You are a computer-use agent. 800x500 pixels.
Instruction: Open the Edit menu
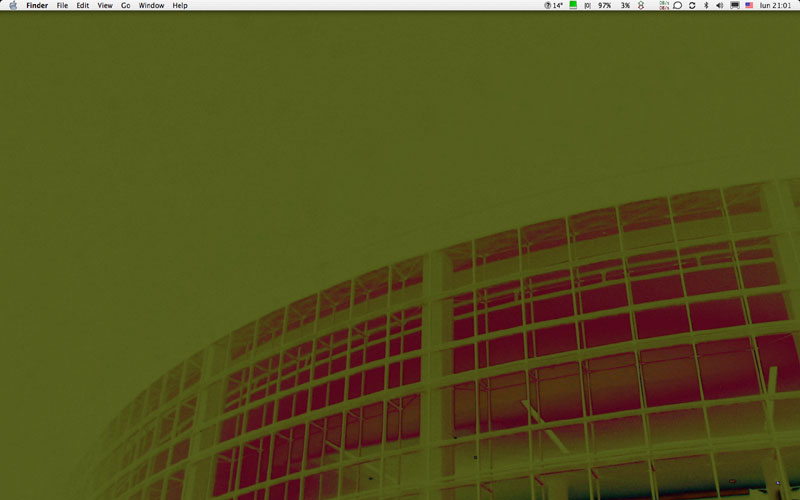83,5
